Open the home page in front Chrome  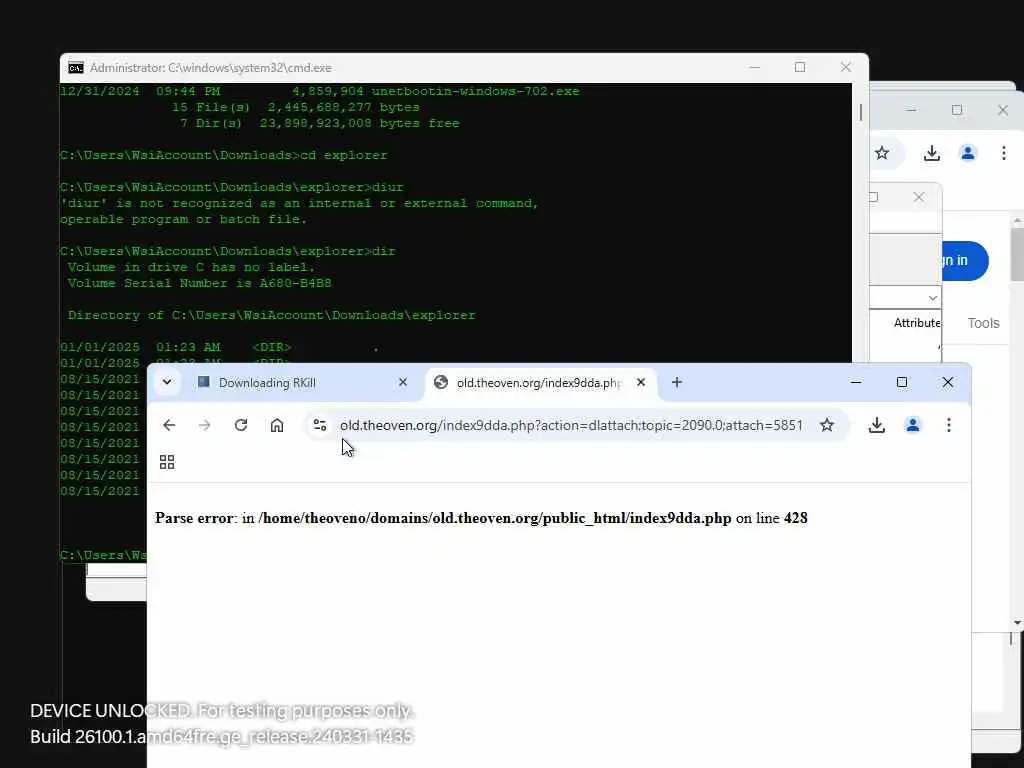pos(277,425)
